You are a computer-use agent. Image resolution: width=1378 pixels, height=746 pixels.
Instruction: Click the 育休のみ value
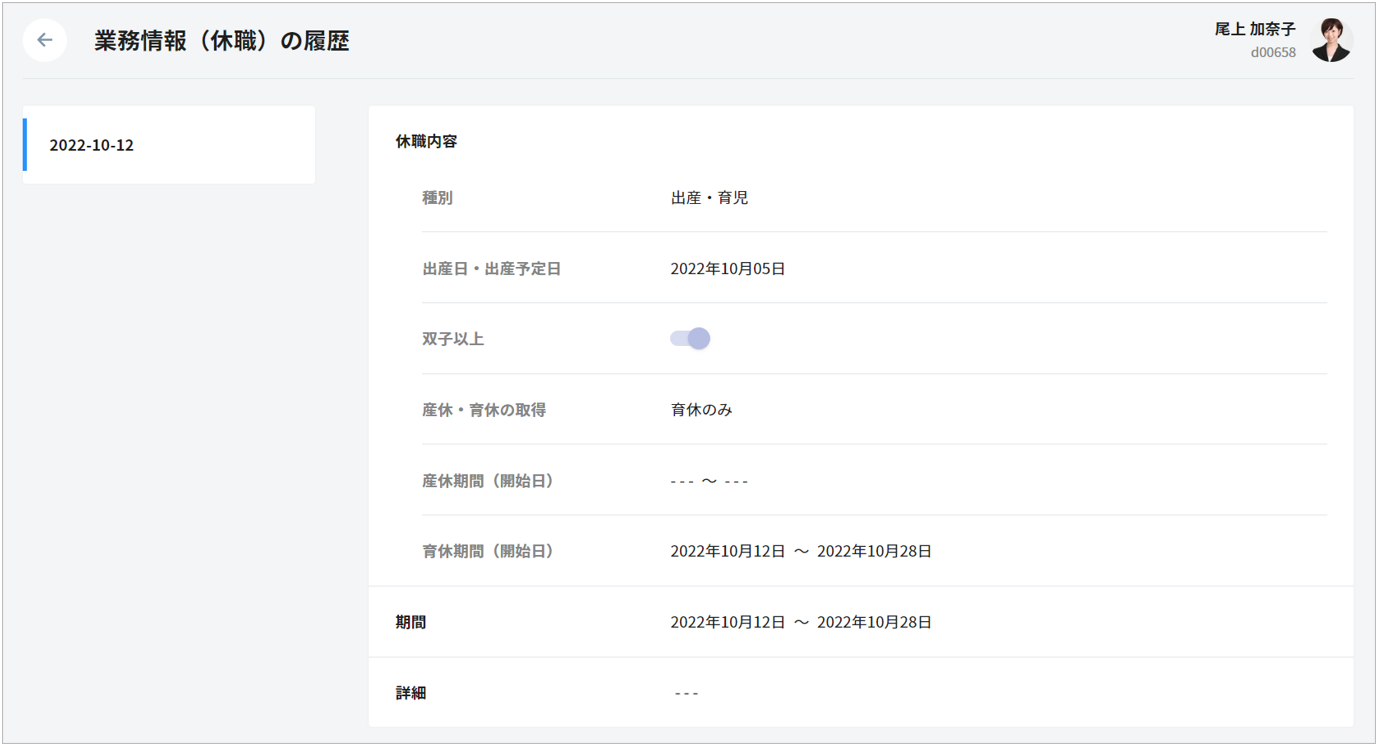pos(701,410)
